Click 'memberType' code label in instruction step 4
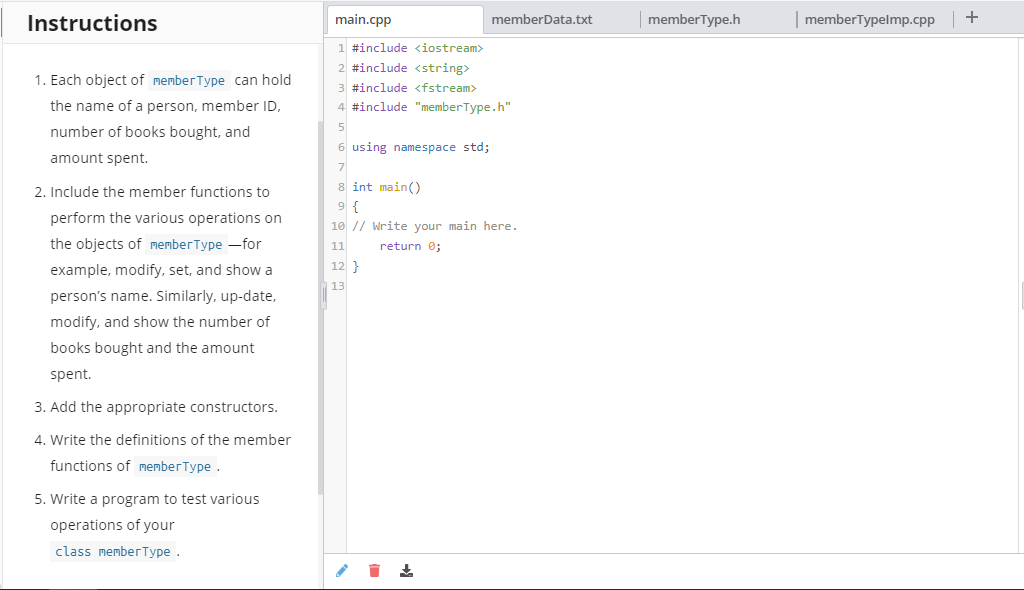The width and height of the screenshot is (1024, 590). (175, 467)
